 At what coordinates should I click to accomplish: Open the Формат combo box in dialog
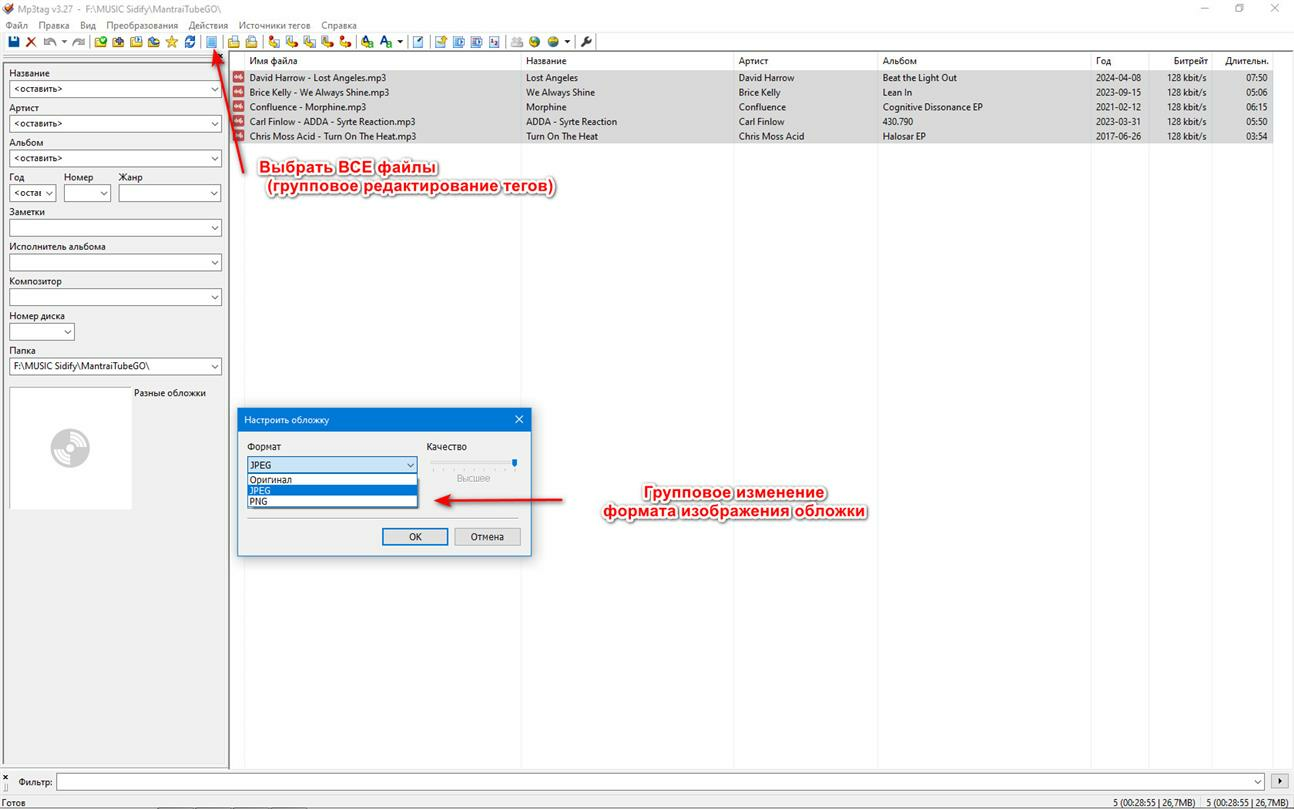pyautogui.click(x=332, y=465)
